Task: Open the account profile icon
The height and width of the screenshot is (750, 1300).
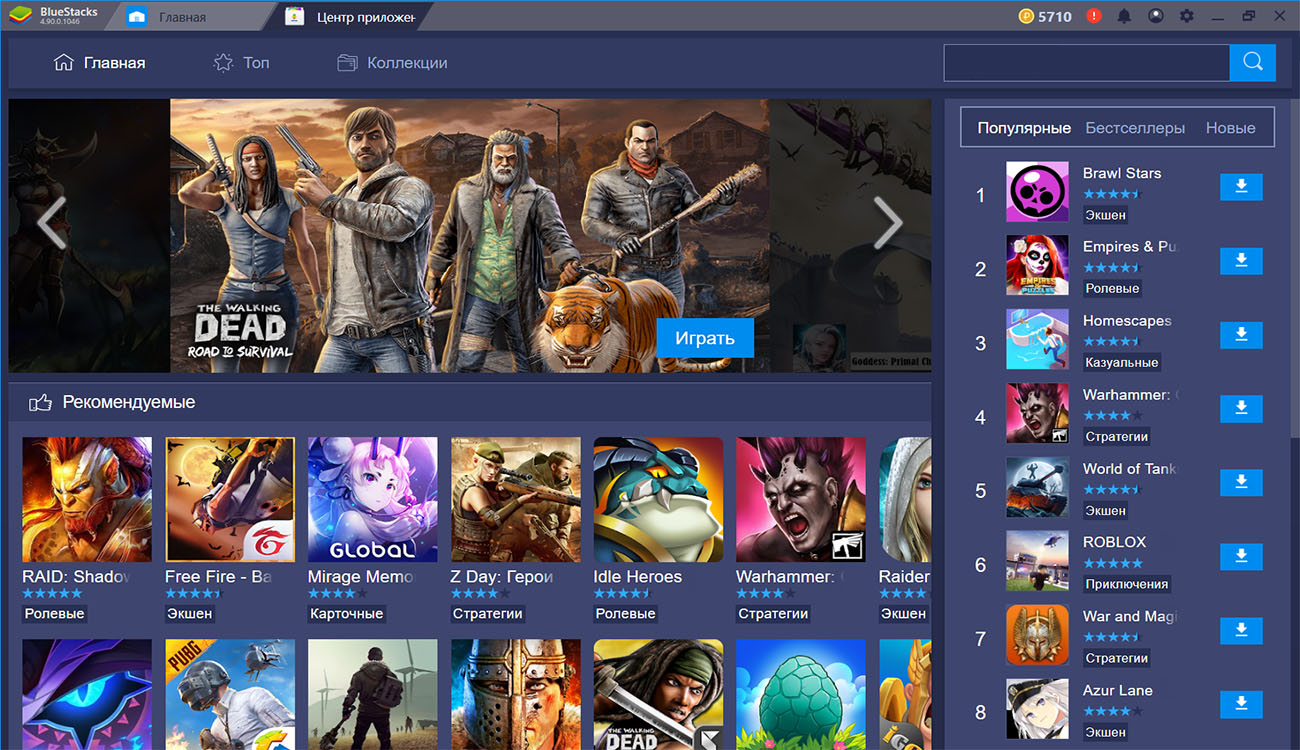Action: (x=1155, y=16)
